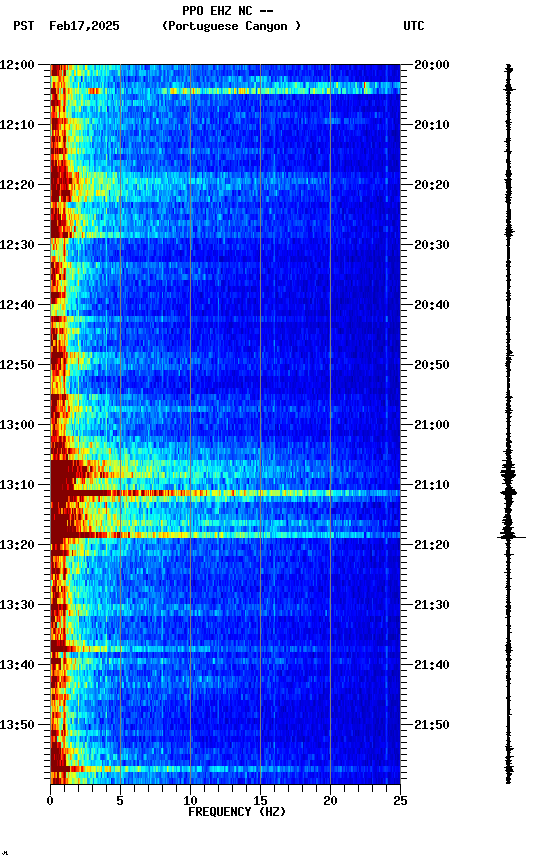Click the 20:40 UTC time label
This screenshot has height=864, width=552.
pos(432,305)
